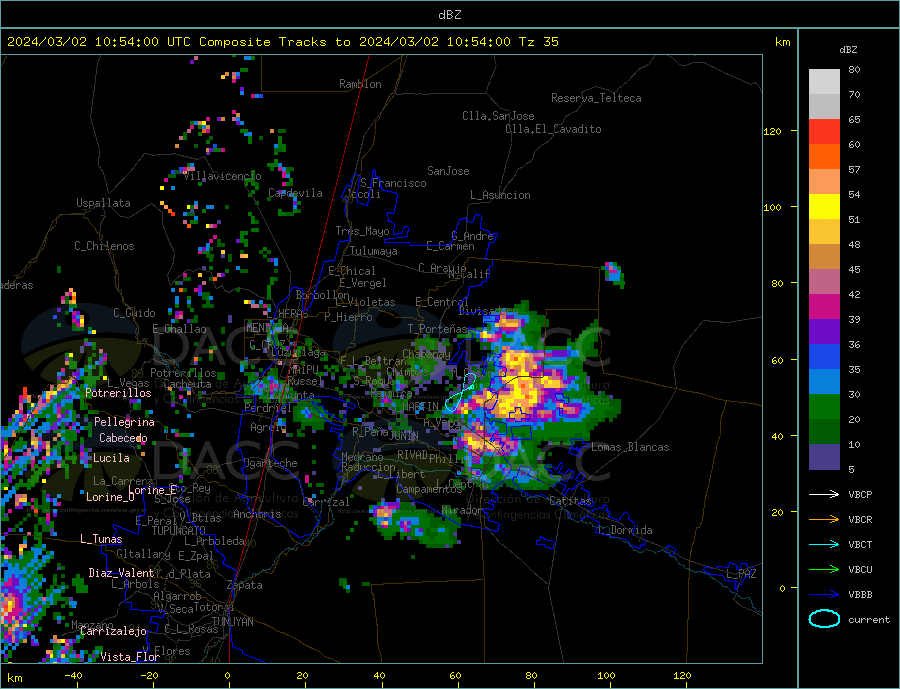
Task: Click the Zapata map label
Action: pos(245,585)
